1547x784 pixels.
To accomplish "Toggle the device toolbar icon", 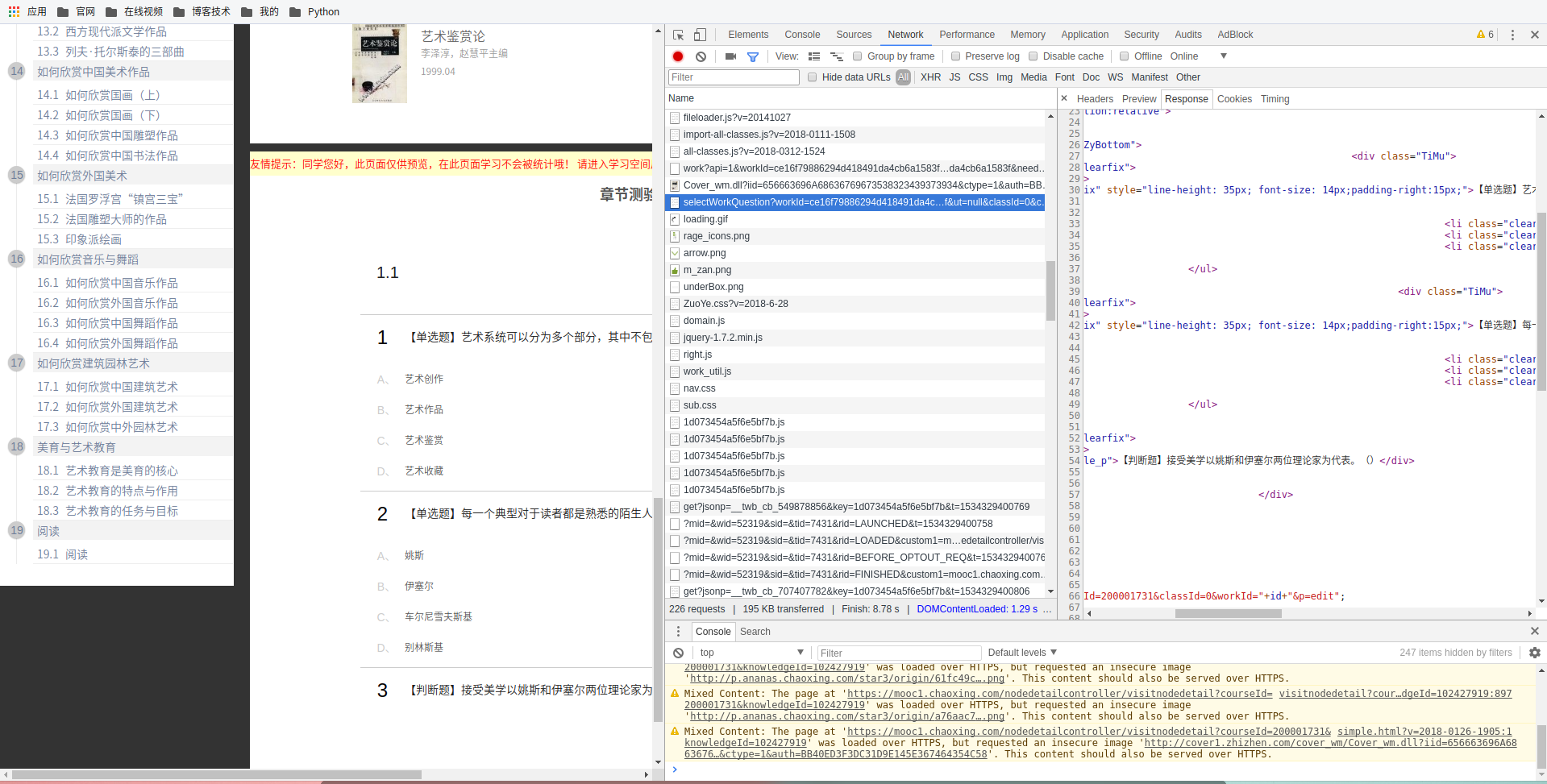I will pyautogui.click(x=700, y=35).
